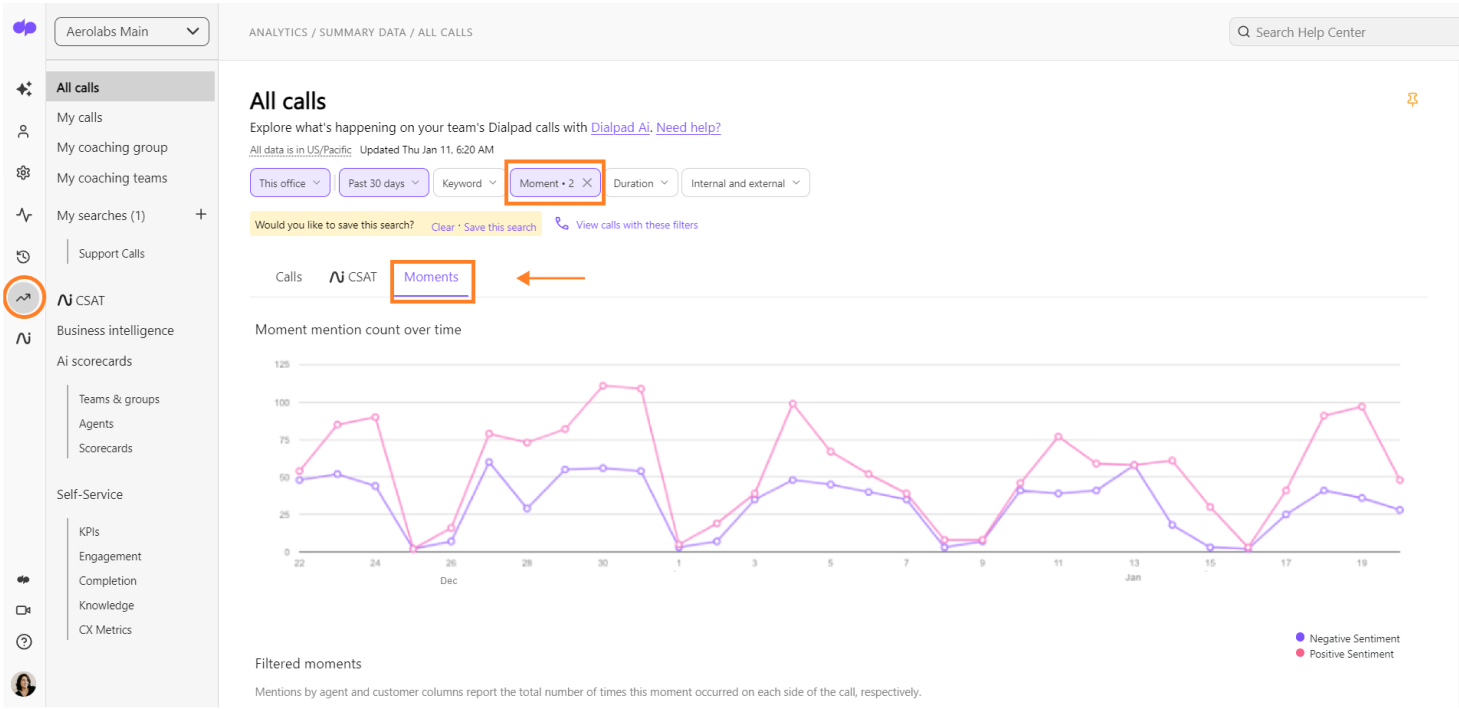Image resolution: width=1459 pixels, height=709 pixels.
Task: Click the Negative Sentiment legend swatch
Action: click(1300, 638)
